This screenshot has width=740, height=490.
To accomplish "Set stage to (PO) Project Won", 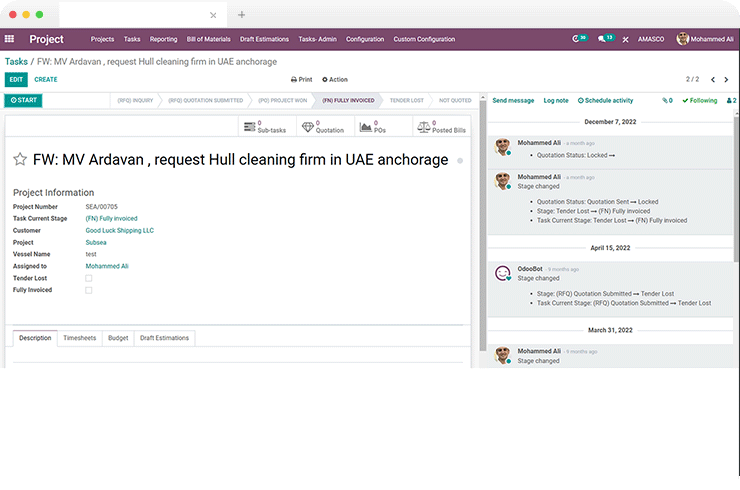I will pyautogui.click(x=281, y=101).
